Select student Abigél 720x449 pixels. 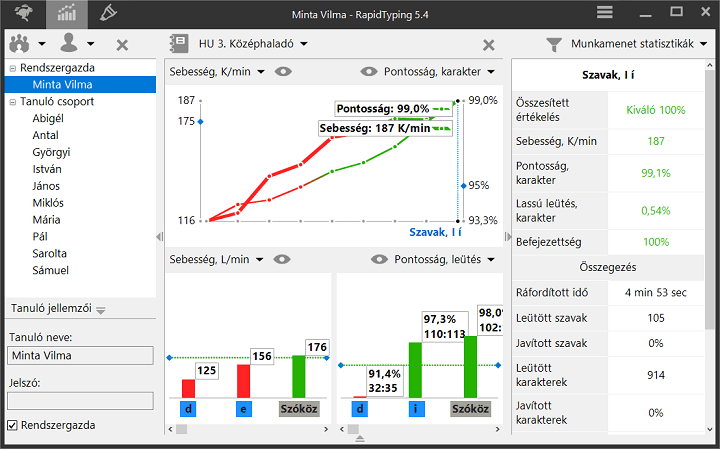tap(48, 118)
